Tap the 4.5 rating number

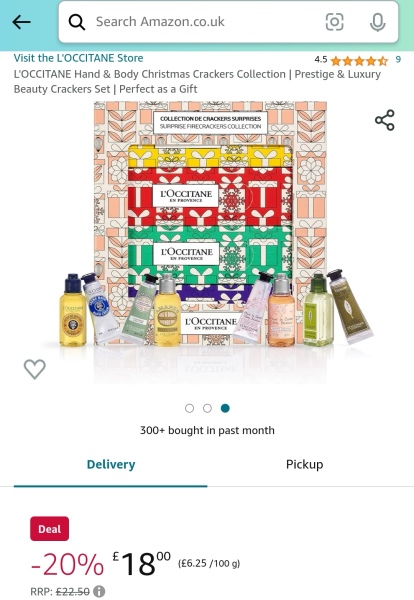pos(321,59)
